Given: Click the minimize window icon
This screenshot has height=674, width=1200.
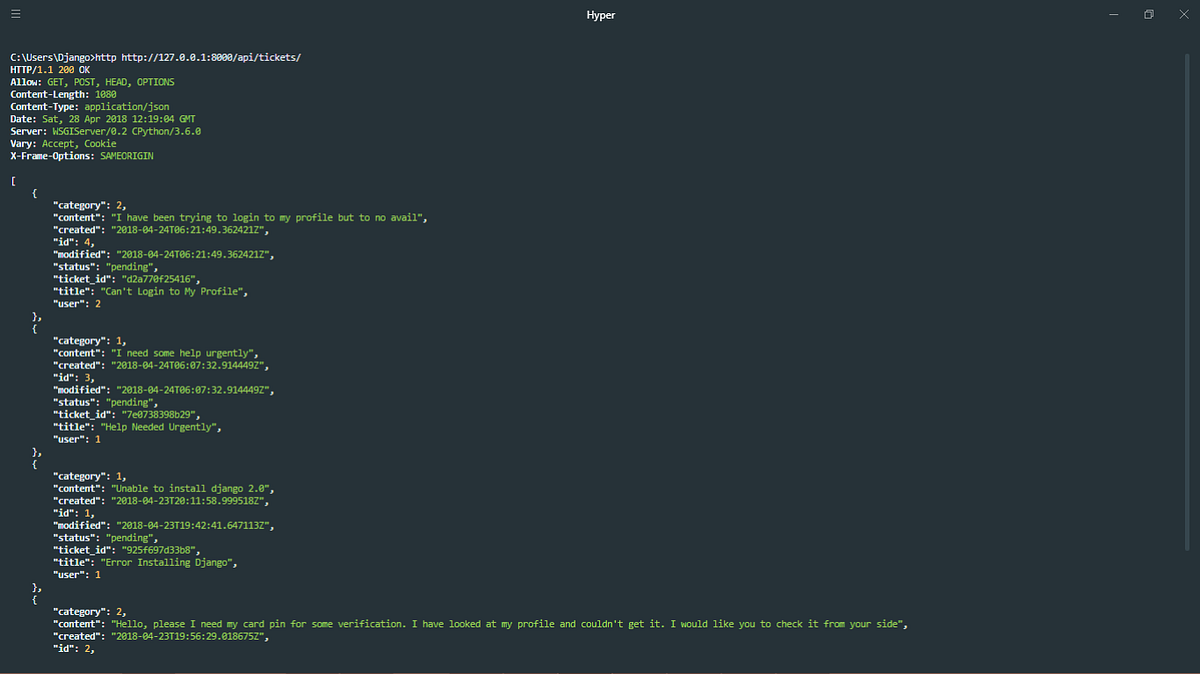Looking at the screenshot, I should (1113, 14).
